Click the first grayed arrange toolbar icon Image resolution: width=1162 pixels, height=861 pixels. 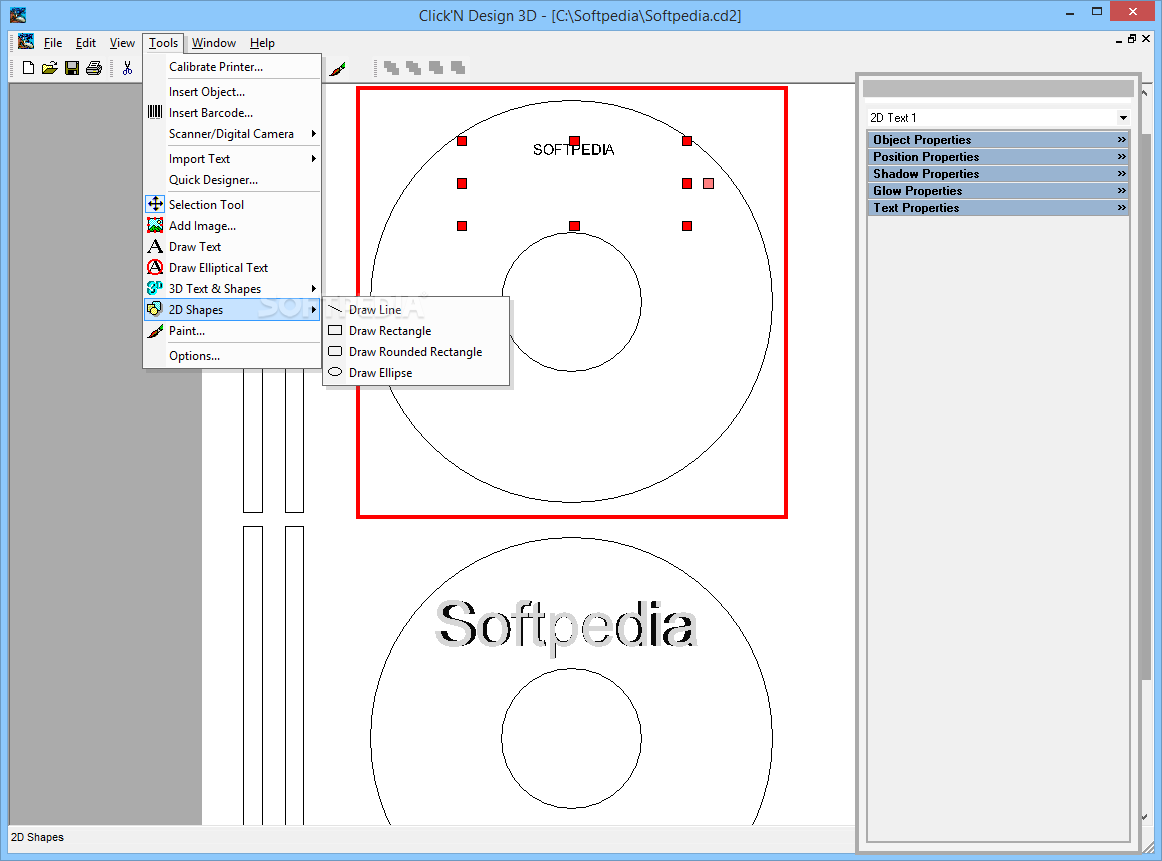tap(391, 68)
